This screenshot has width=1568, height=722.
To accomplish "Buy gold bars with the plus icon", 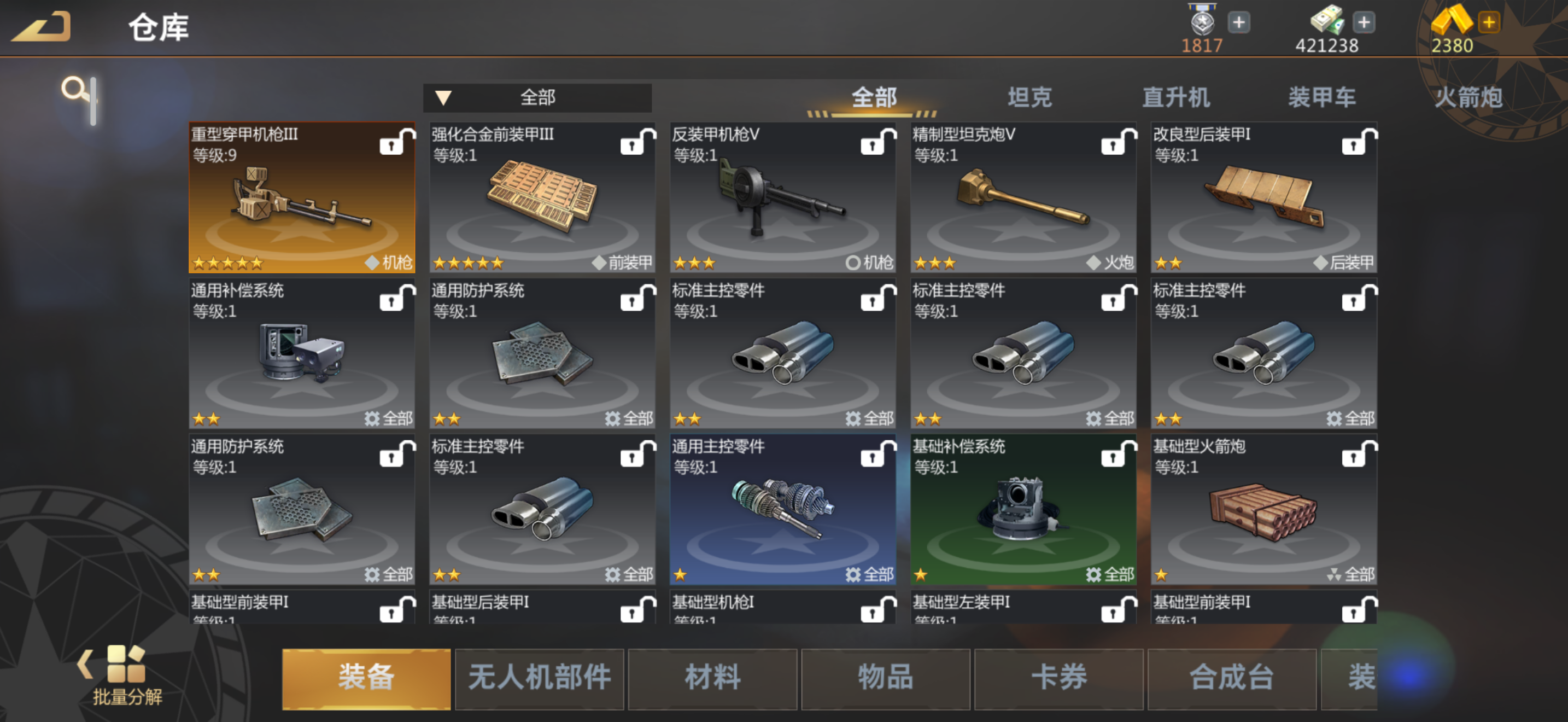I will [x=1489, y=22].
